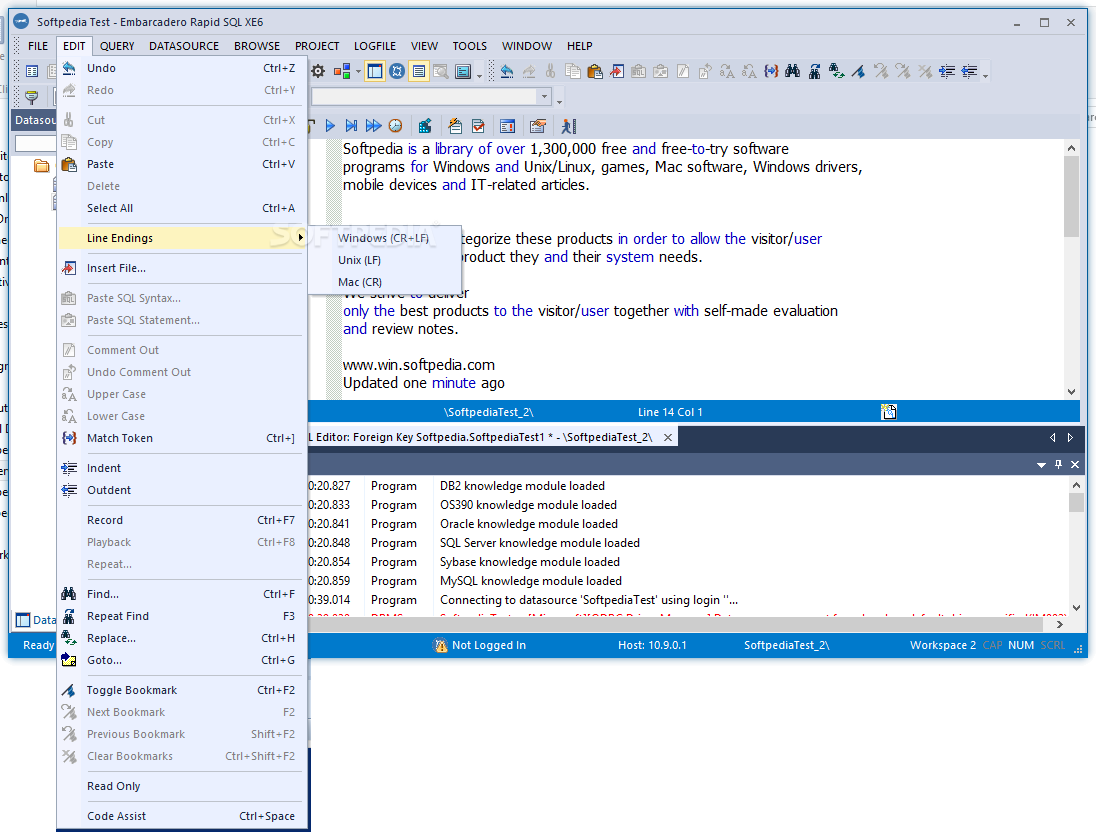Viewport: 1096px width, 832px height.
Task: Click the editor vertical scrollbar thumb
Action: 1071,196
